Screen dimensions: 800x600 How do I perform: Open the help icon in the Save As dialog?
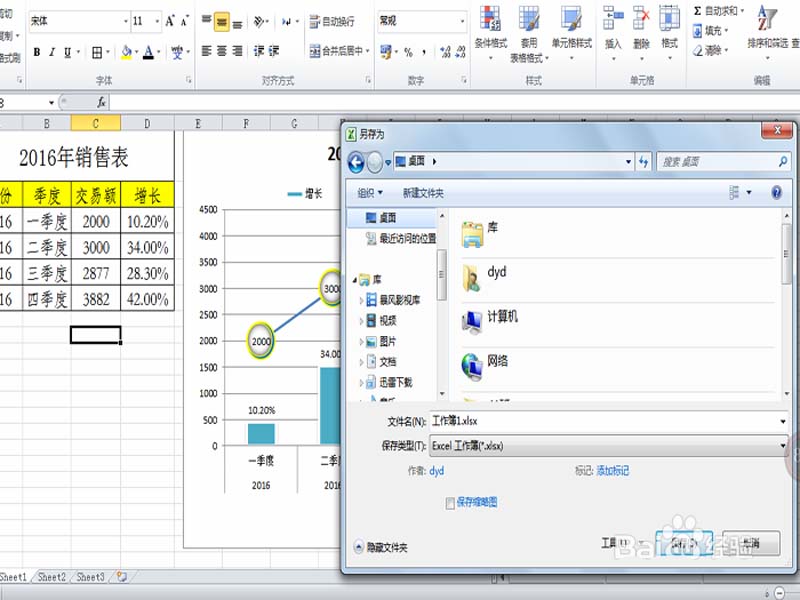[774, 193]
